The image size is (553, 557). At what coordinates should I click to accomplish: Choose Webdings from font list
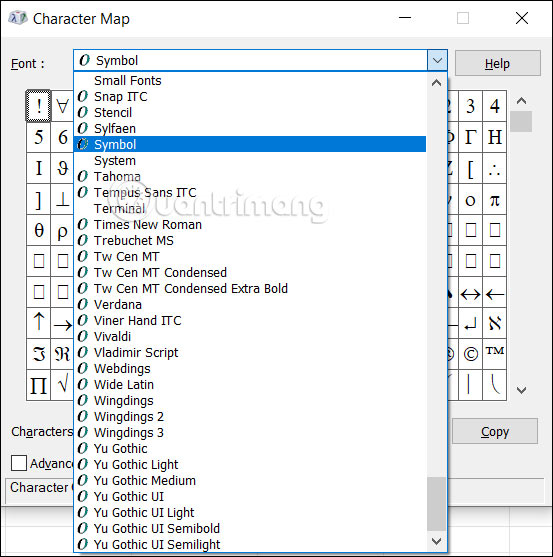pyautogui.click(x=250, y=368)
